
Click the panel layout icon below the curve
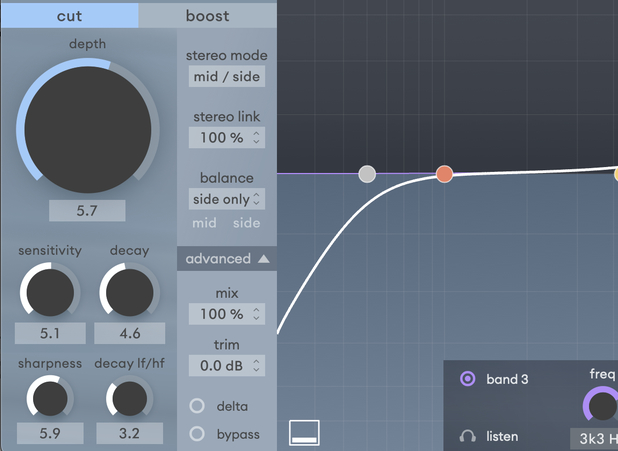click(x=304, y=432)
